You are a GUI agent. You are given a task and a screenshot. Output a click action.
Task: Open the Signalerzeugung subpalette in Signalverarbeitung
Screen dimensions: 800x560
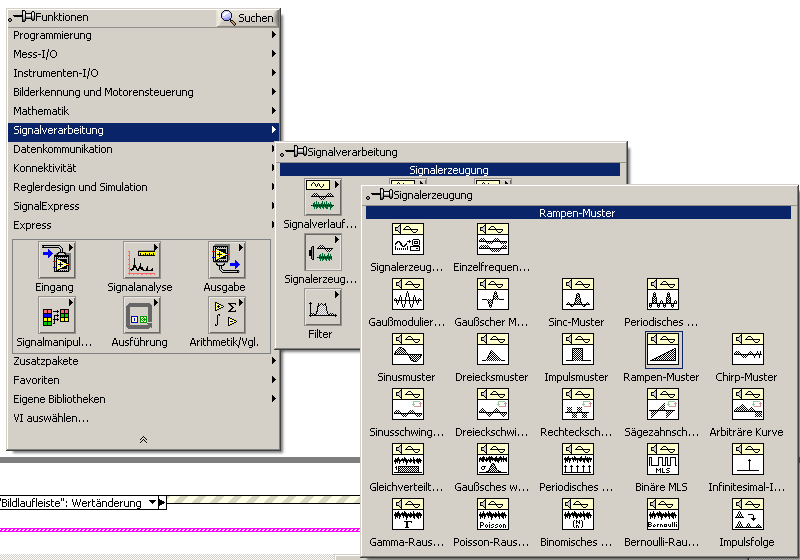click(322, 252)
